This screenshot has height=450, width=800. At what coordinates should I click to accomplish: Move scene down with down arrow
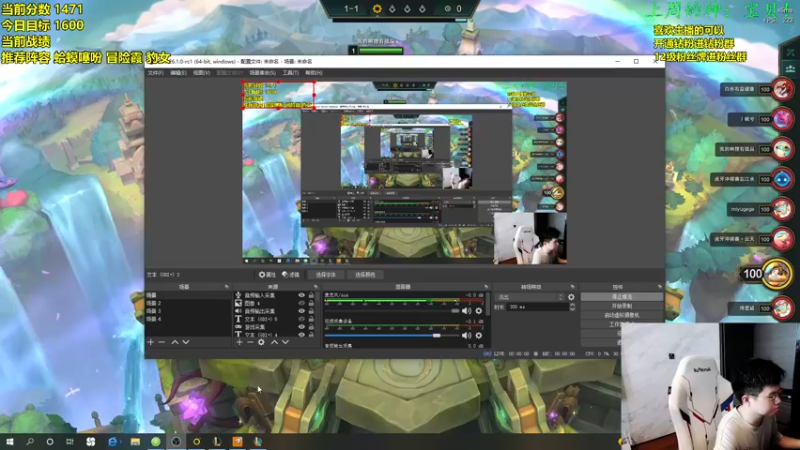tap(186, 342)
